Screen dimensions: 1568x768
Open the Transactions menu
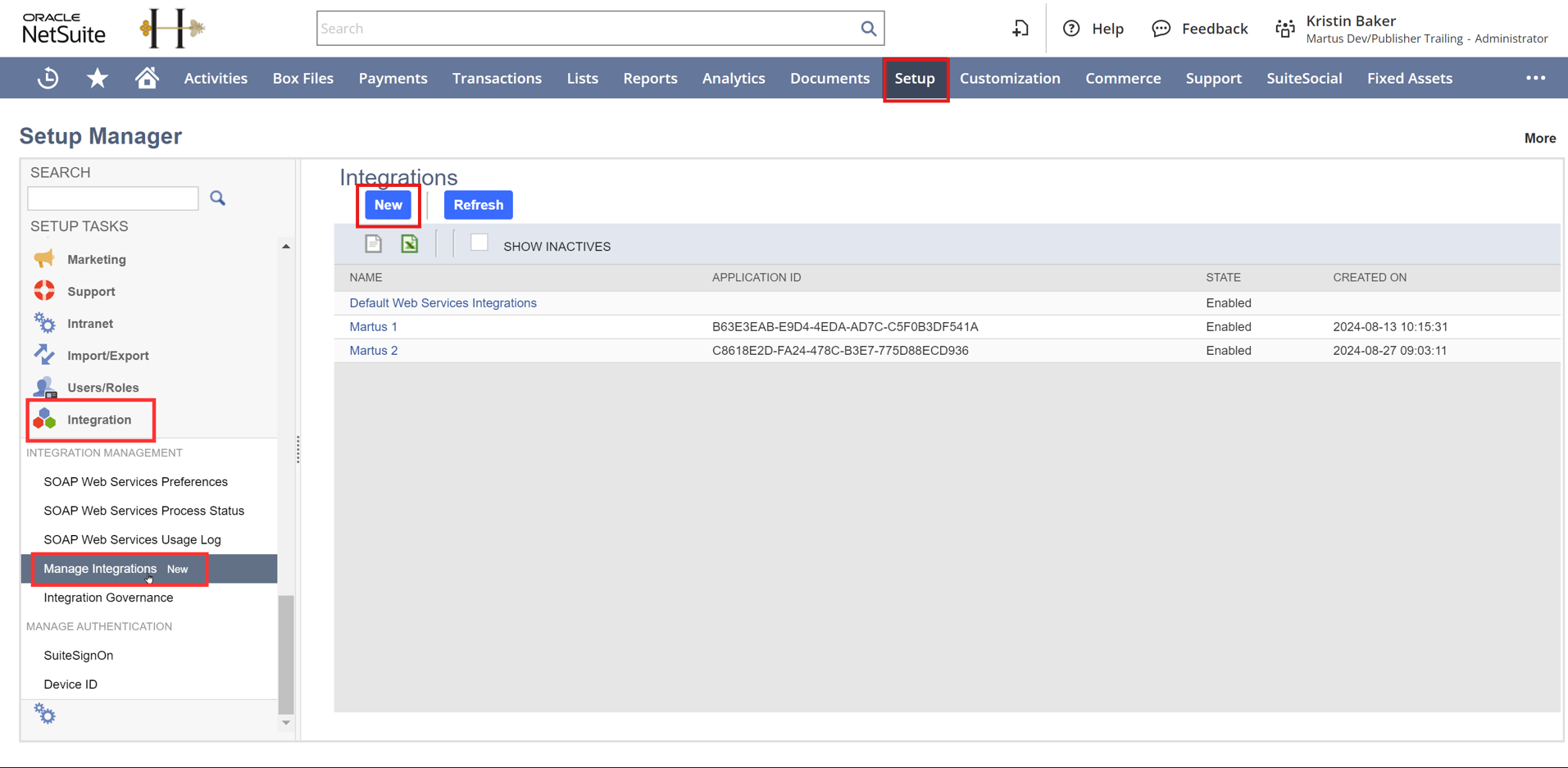(497, 78)
